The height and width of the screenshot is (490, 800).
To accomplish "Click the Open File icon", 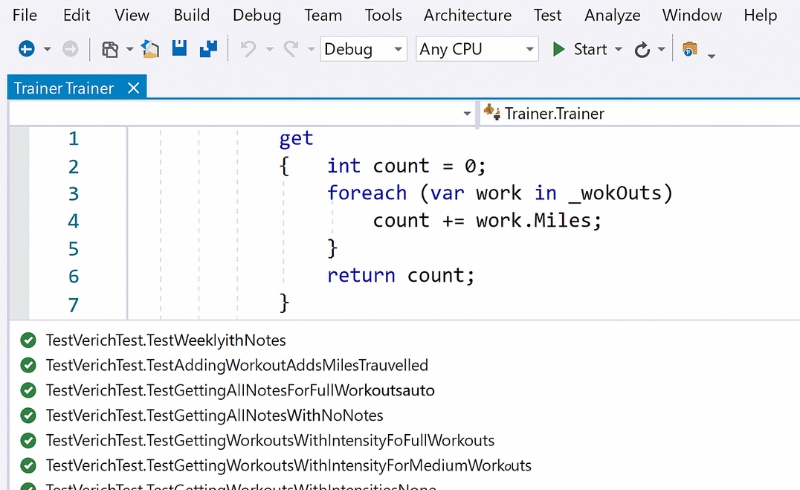I will (x=150, y=49).
